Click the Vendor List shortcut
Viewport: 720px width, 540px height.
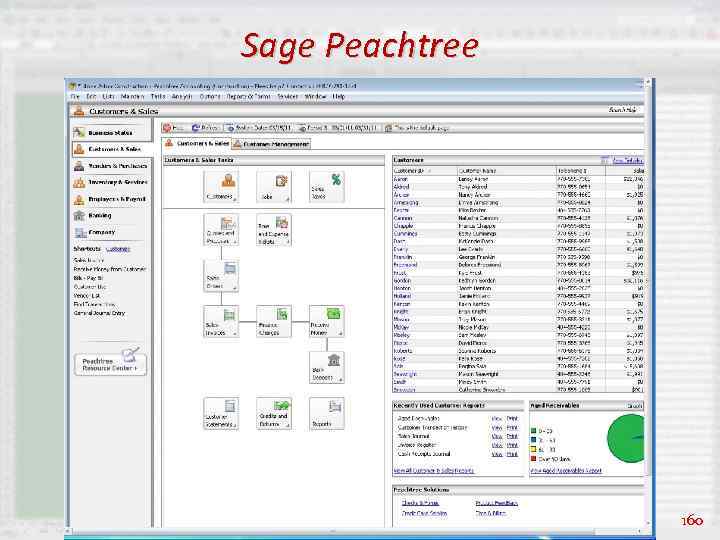point(87,296)
